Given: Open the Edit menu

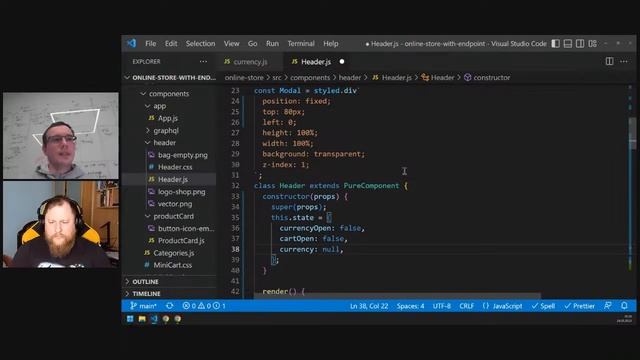Looking at the screenshot, I should pyautogui.click(x=171, y=44).
